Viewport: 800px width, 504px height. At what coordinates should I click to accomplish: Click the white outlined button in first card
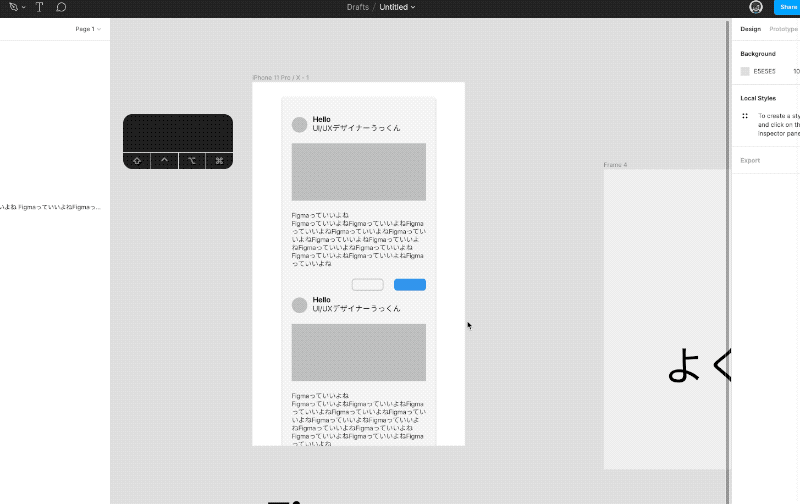click(367, 285)
